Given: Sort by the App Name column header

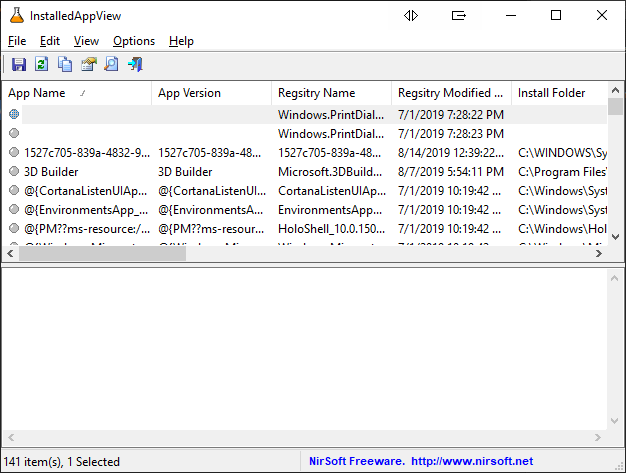Looking at the screenshot, I should pyautogui.click(x=77, y=93).
